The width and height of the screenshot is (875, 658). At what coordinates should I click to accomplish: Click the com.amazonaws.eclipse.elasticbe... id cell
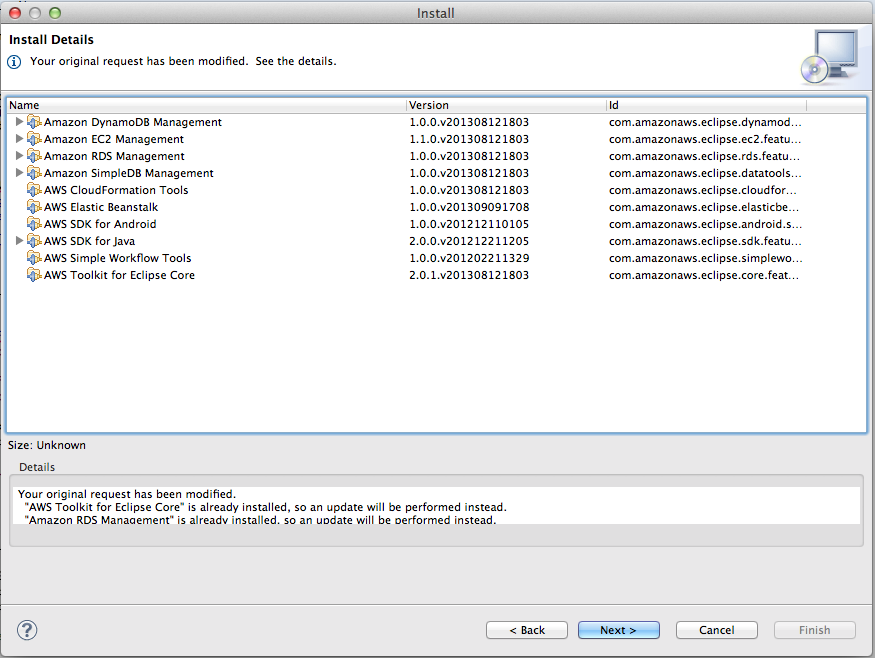[x=704, y=207]
